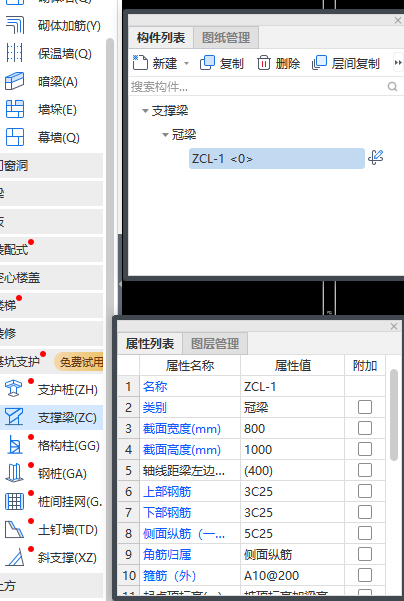Switch to the 构件列表 tab

tap(161, 38)
